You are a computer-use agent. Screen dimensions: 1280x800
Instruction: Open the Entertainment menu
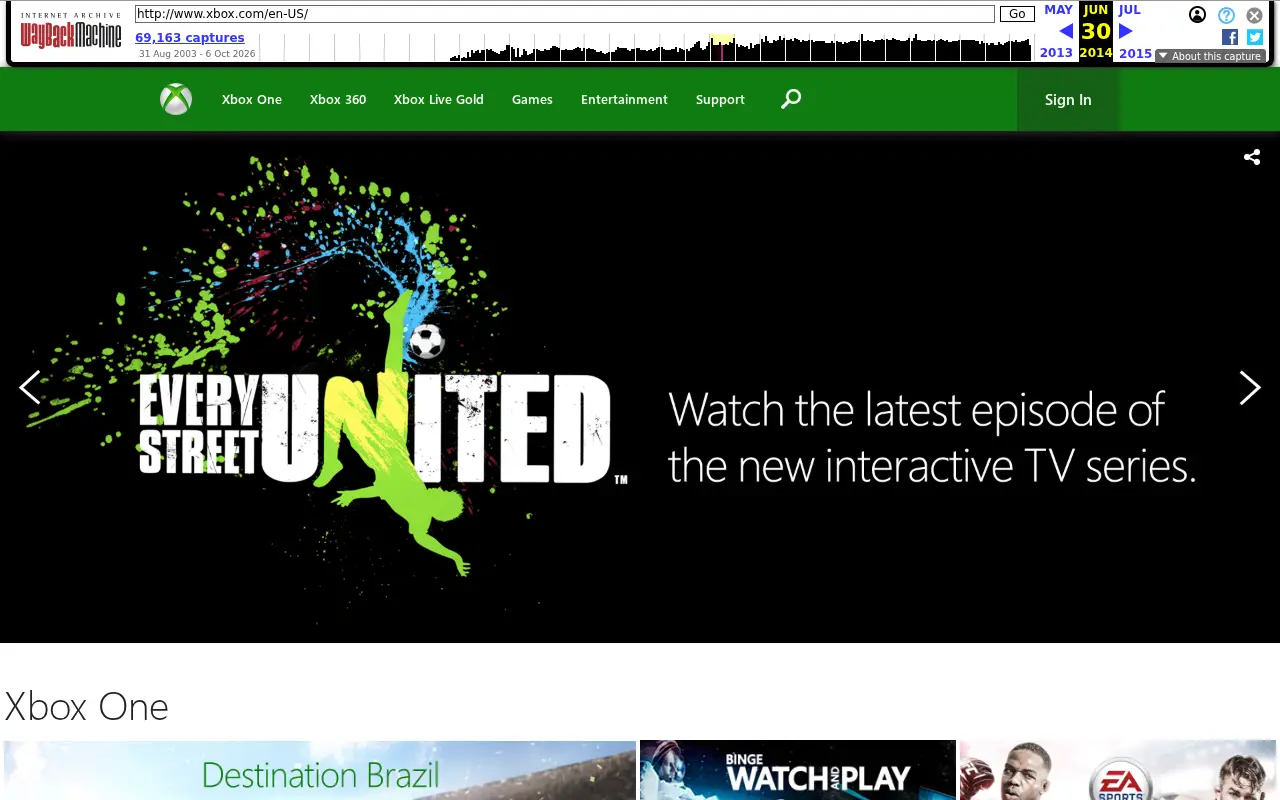(x=624, y=99)
